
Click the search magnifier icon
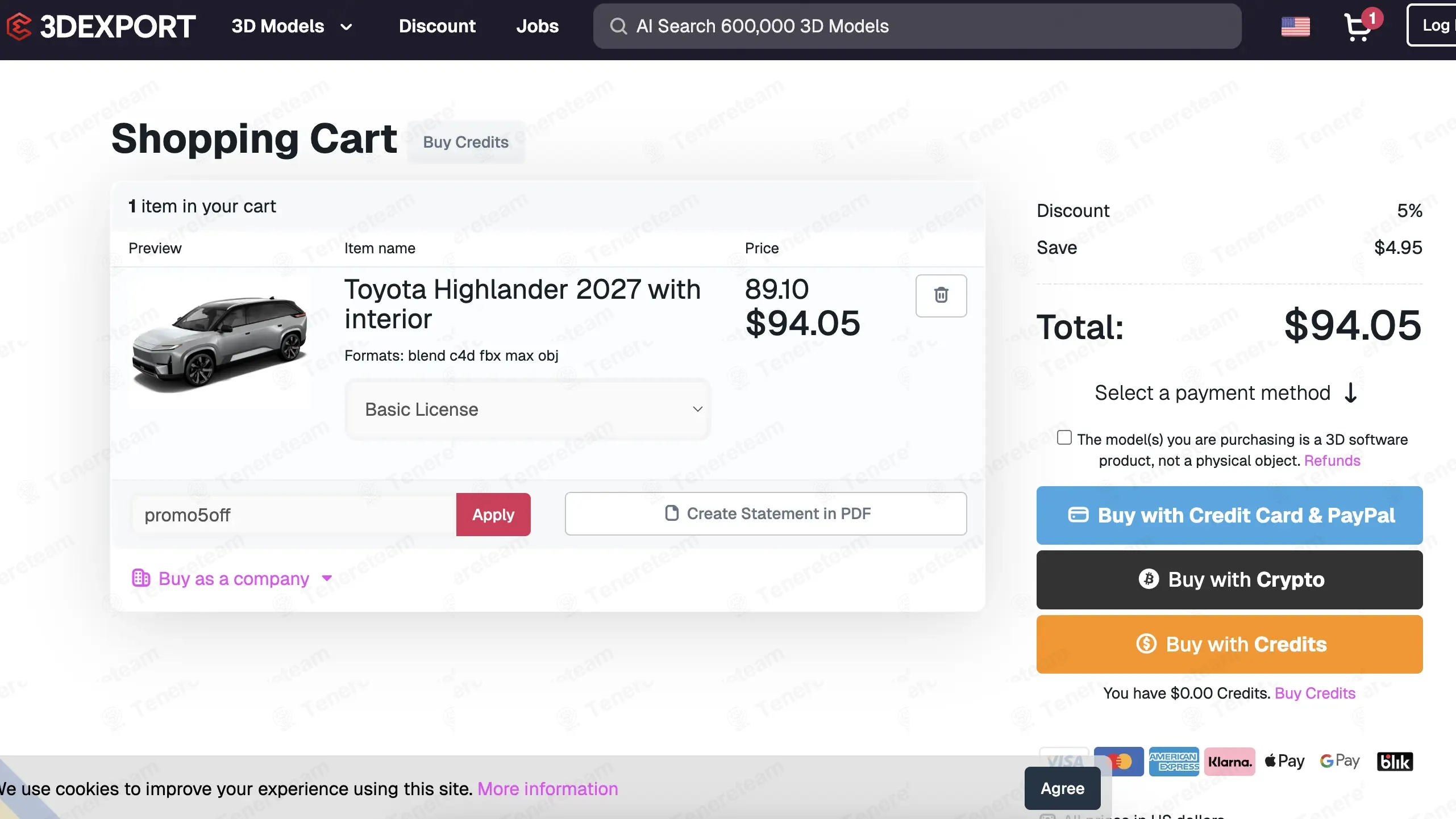click(618, 26)
